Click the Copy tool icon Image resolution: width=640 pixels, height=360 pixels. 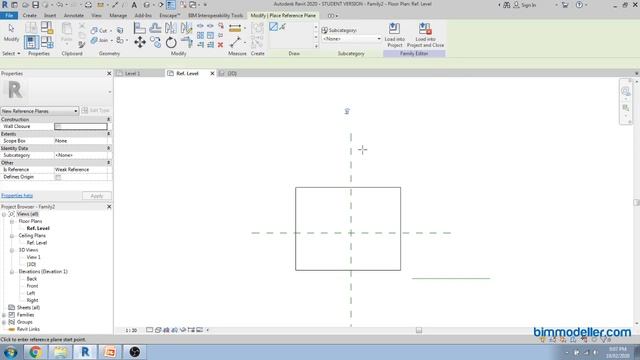click(156, 42)
